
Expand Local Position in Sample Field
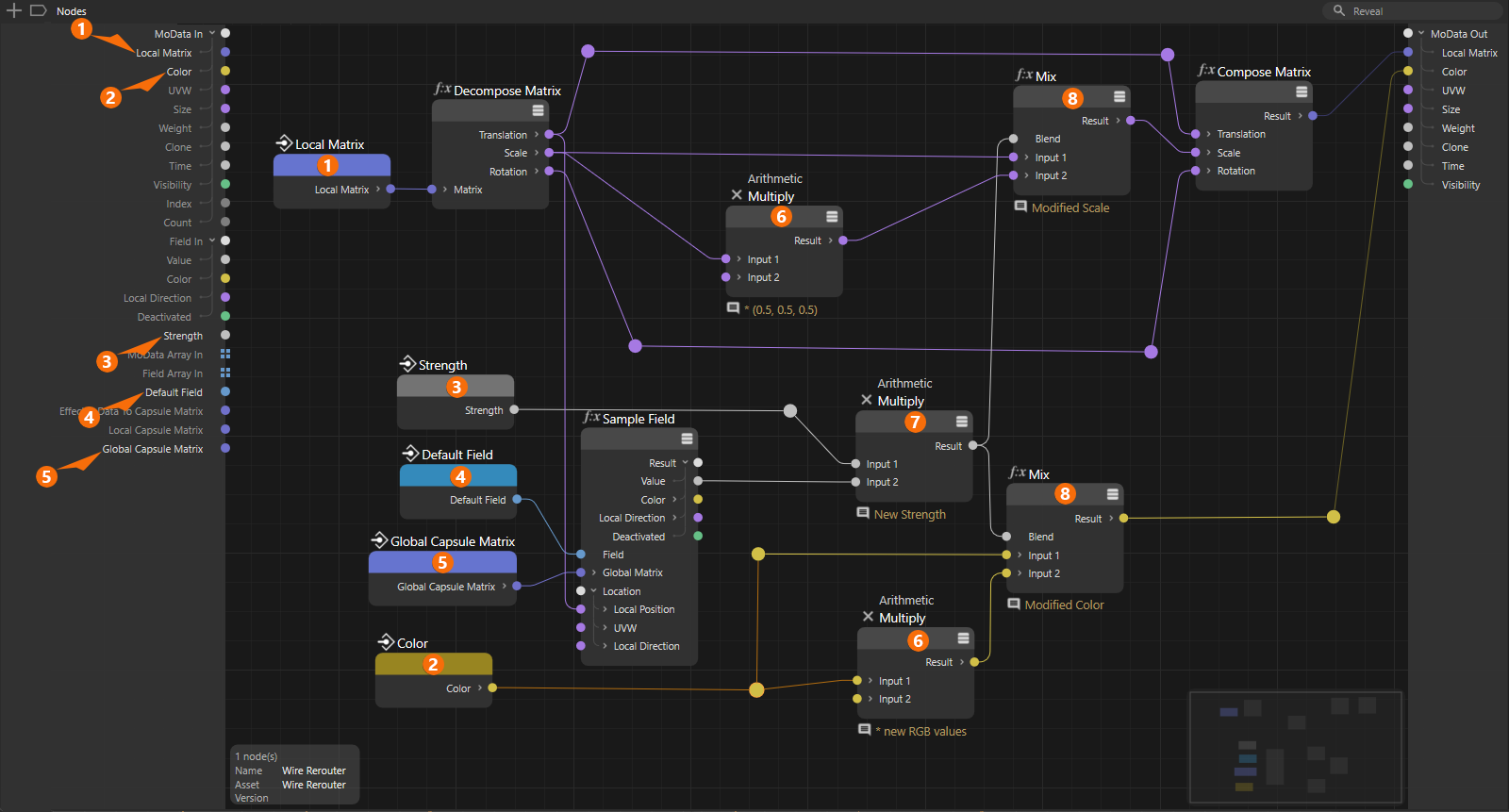tap(605, 609)
